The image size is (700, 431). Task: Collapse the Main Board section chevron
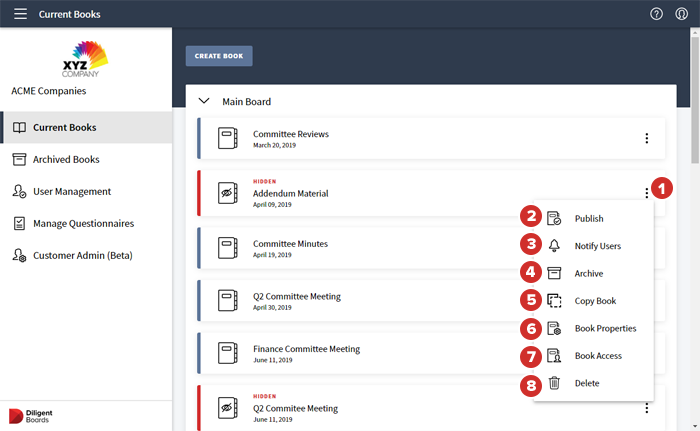pyautogui.click(x=204, y=101)
